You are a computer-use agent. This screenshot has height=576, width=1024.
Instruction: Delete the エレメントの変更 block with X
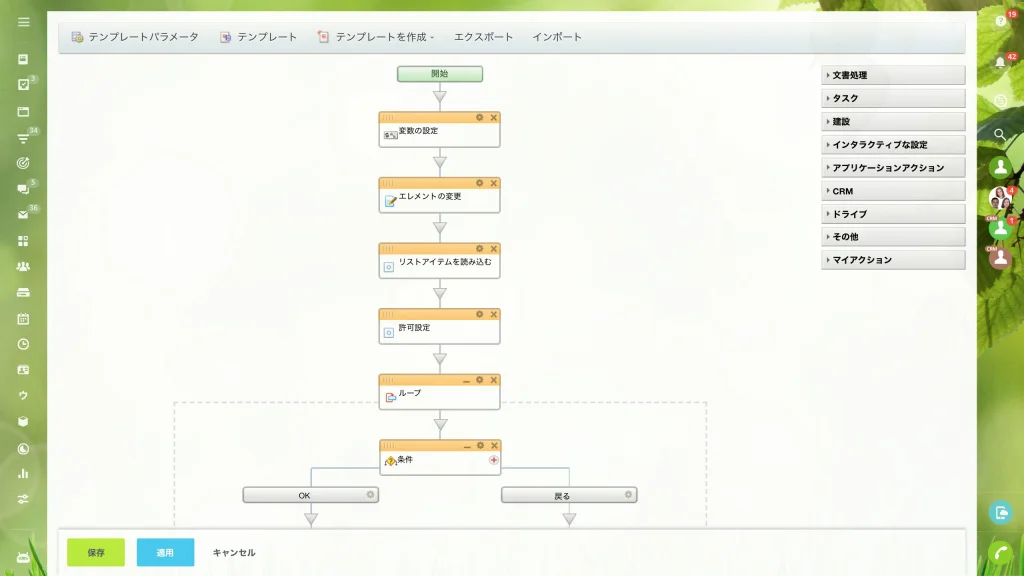494,184
